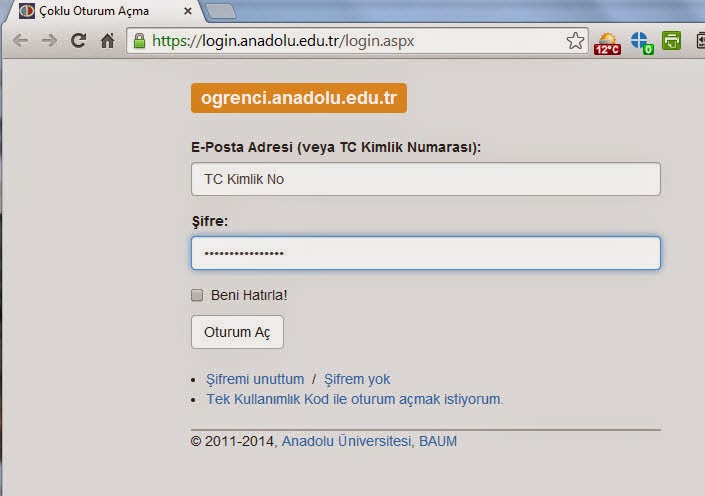Reload the login page
The image size is (705, 496).
click(78, 41)
